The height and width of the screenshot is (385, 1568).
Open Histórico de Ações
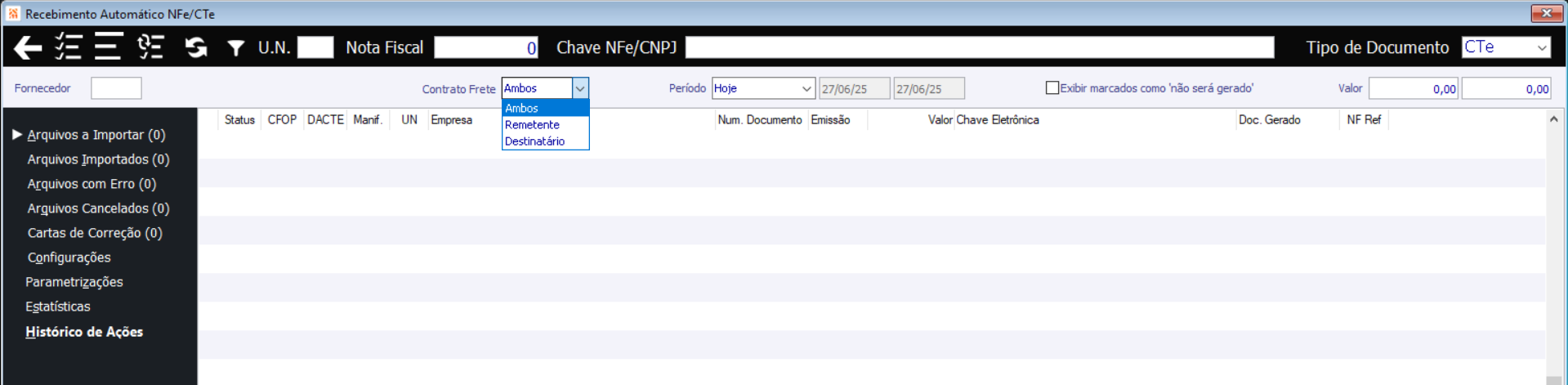point(84,332)
